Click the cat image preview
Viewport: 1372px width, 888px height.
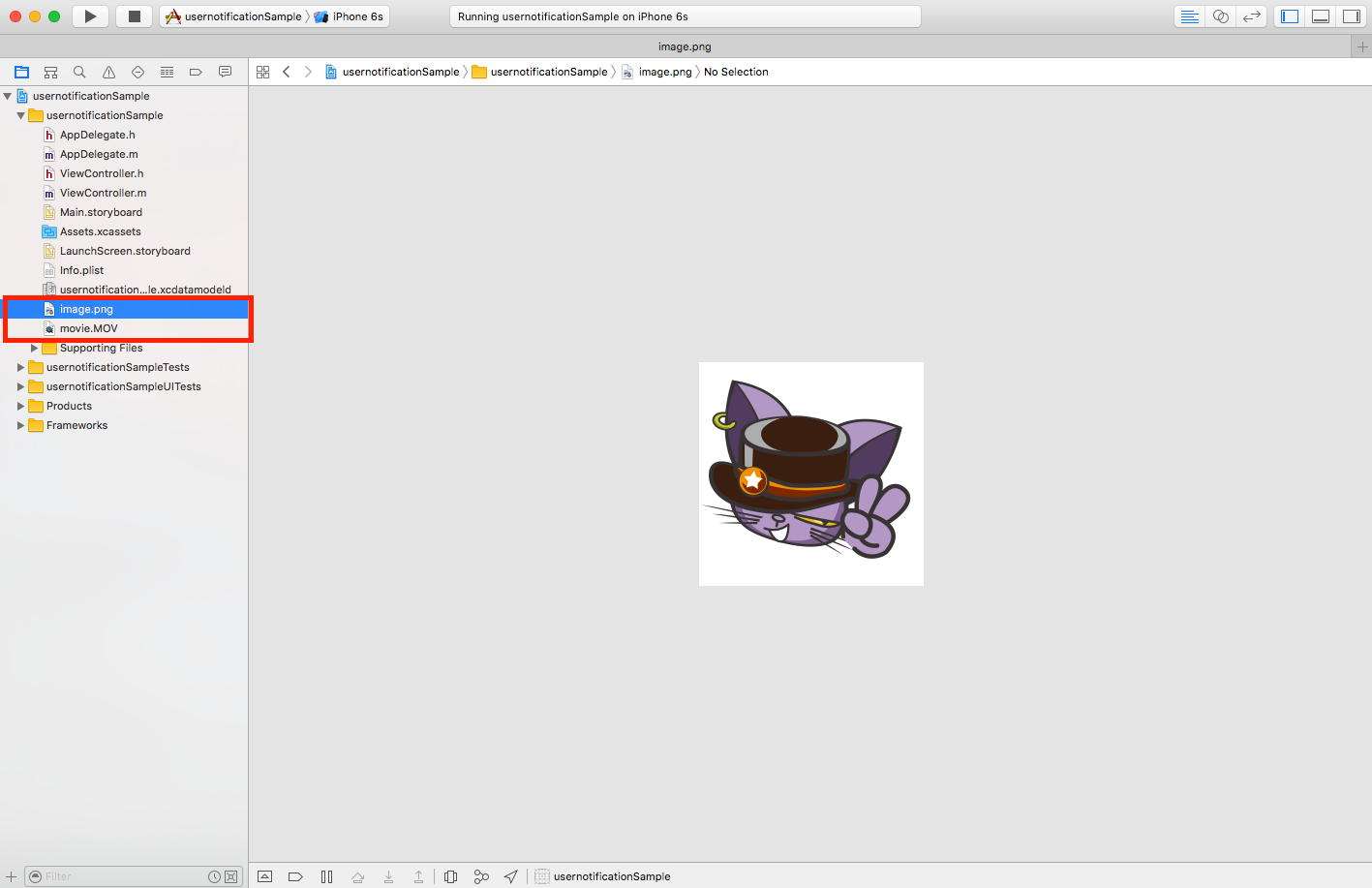[811, 474]
